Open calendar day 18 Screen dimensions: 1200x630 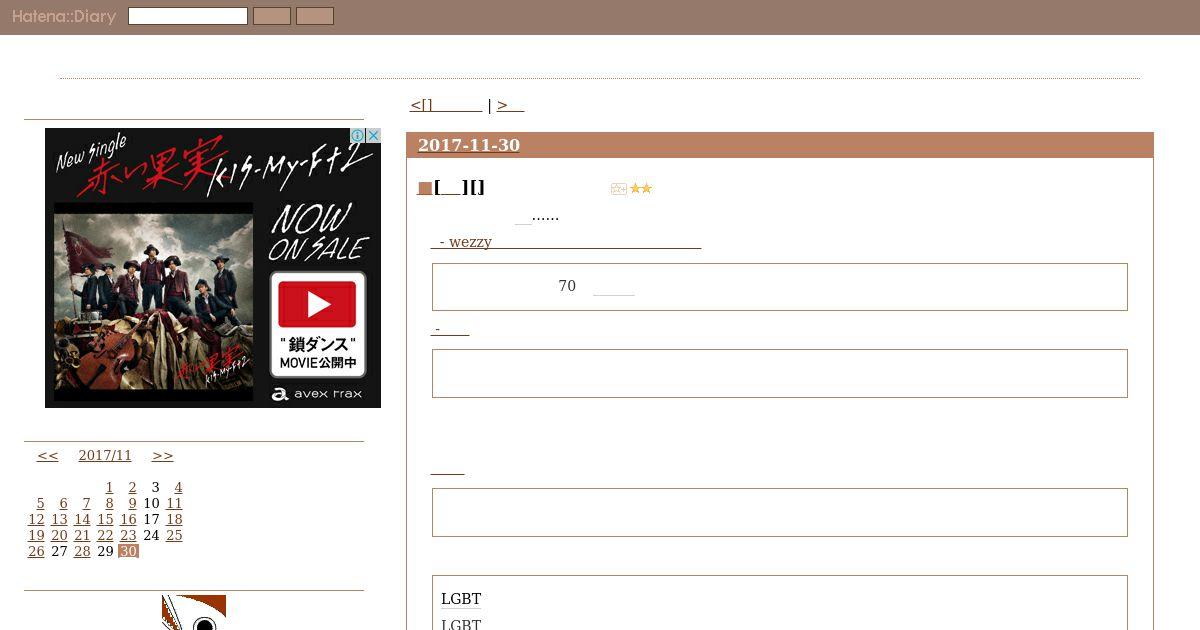[x=174, y=520]
